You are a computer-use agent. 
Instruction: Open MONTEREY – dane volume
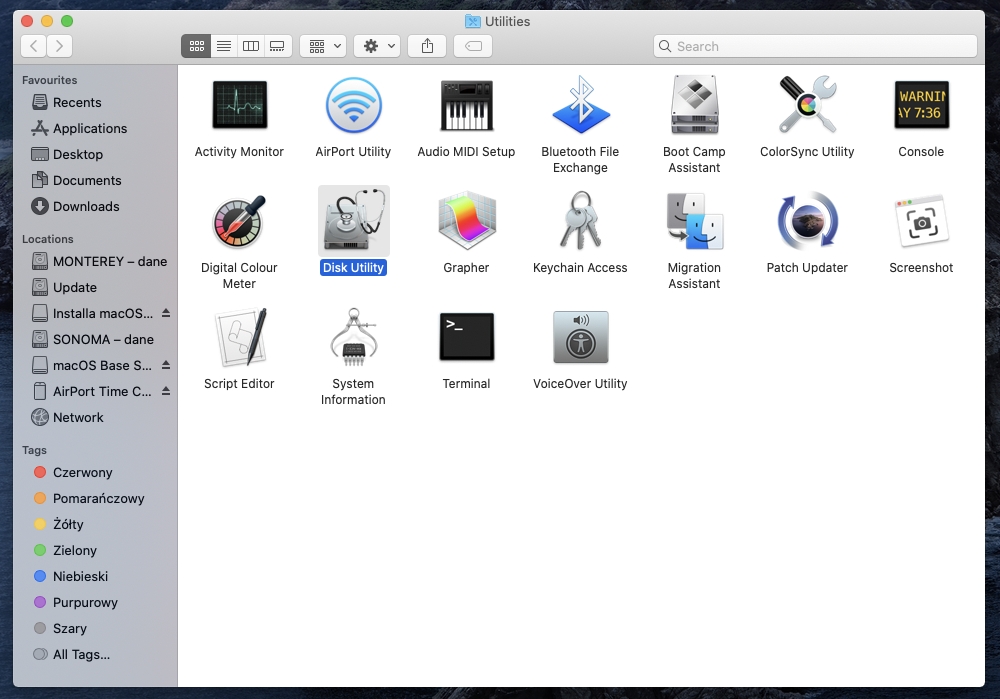pos(95,261)
